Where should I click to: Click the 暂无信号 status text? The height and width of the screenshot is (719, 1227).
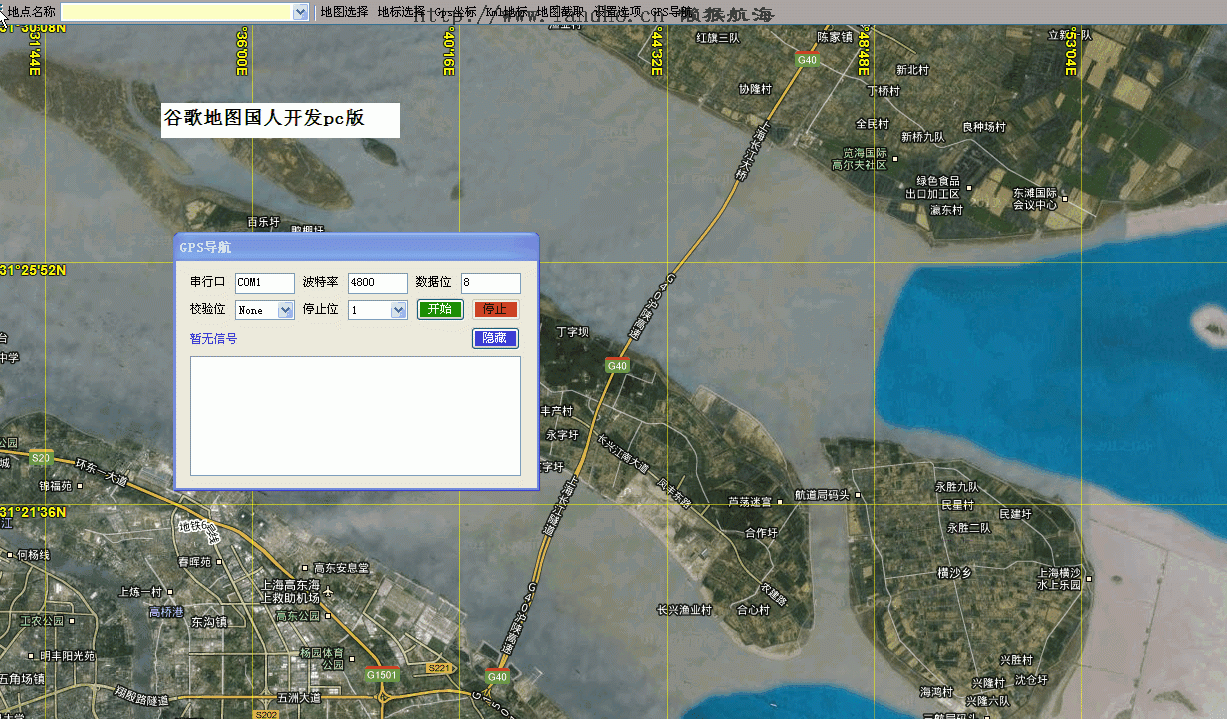213,339
